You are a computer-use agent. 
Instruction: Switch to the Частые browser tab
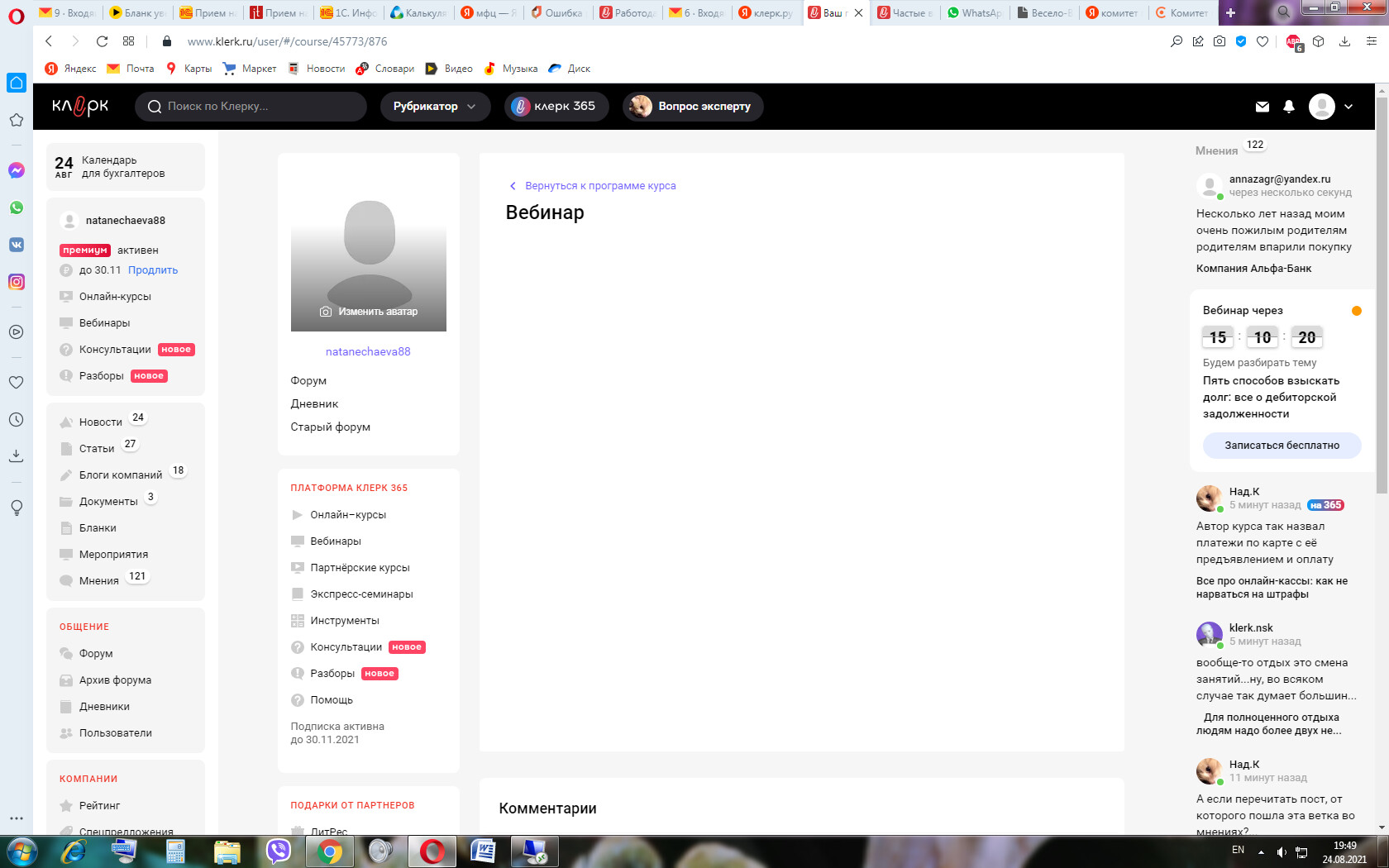pyautogui.click(x=905, y=12)
